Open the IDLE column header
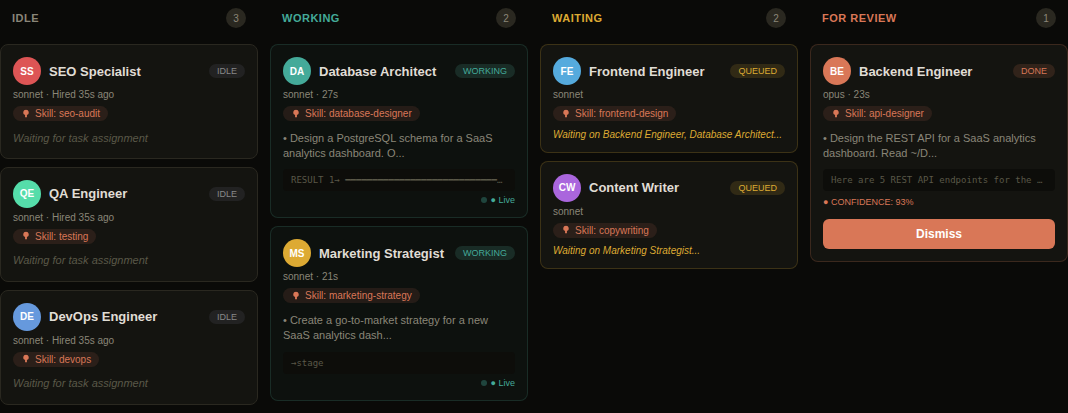1068x413 pixels. pos(26,18)
